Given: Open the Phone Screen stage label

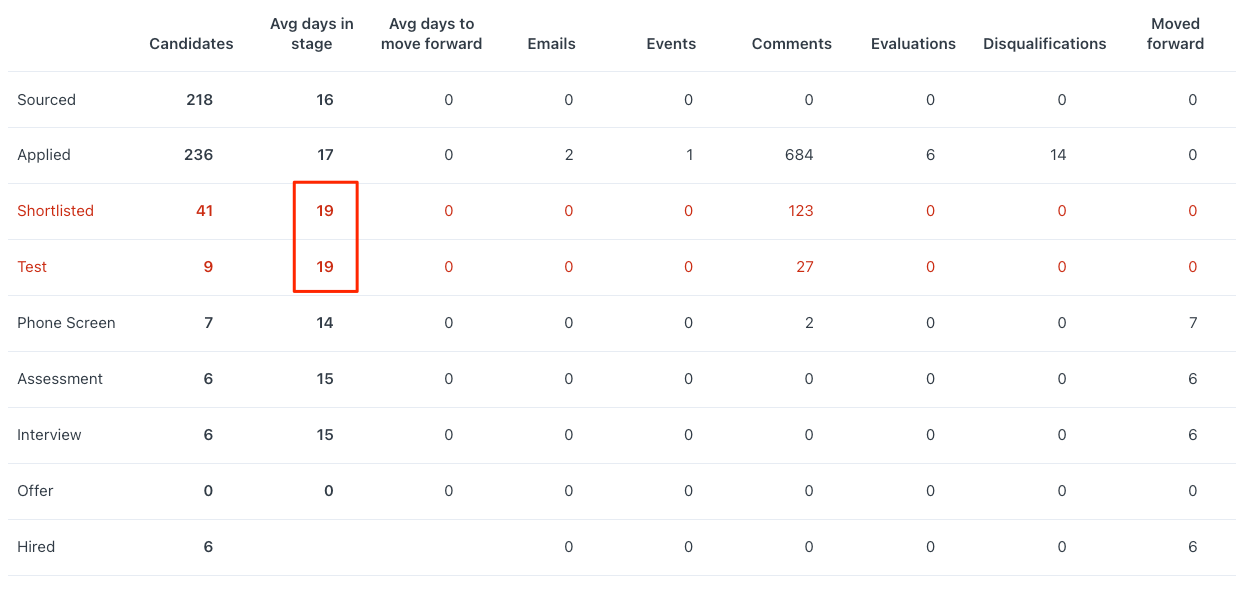Looking at the screenshot, I should 66,323.
